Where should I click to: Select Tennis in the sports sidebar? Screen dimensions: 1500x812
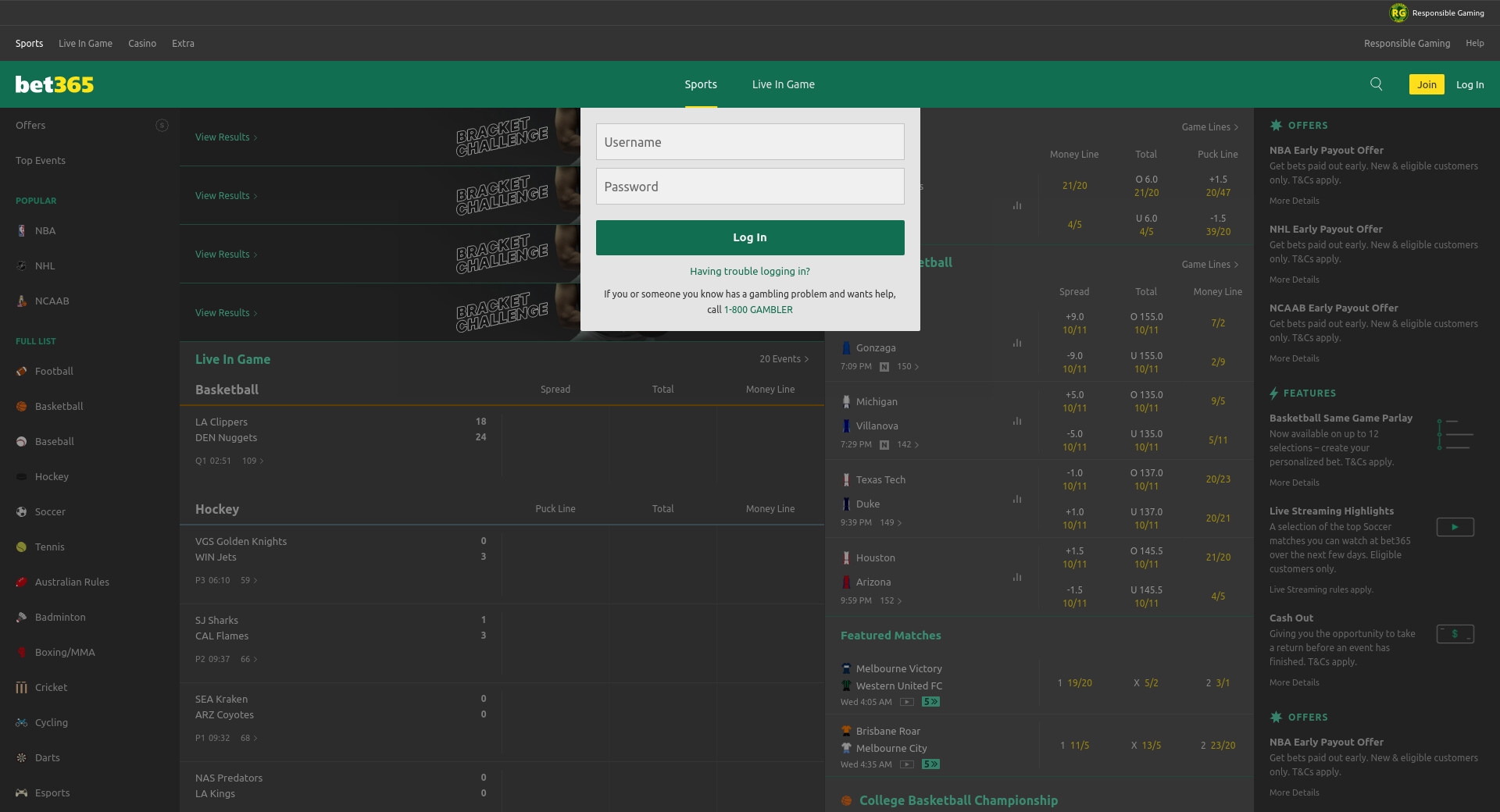pos(49,547)
